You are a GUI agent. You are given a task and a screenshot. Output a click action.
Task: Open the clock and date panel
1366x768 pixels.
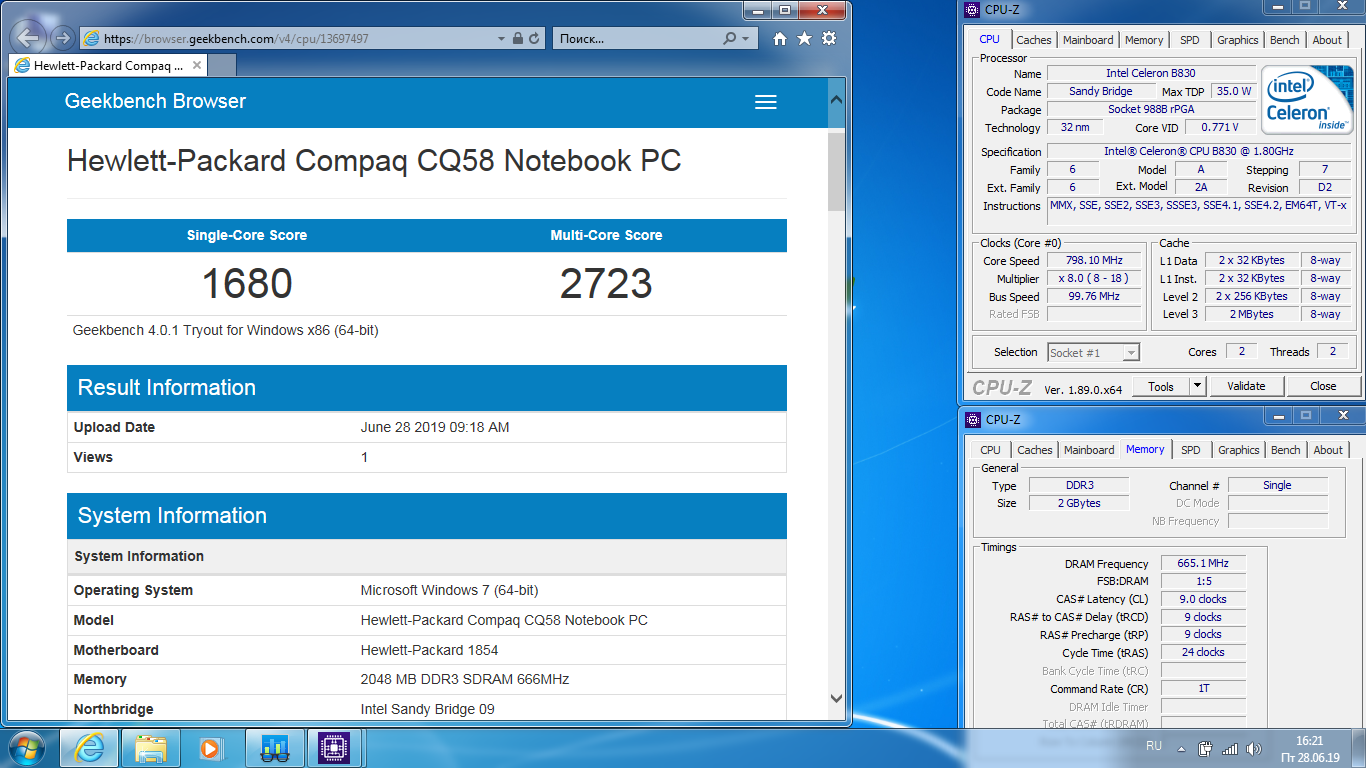[x=1309, y=748]
